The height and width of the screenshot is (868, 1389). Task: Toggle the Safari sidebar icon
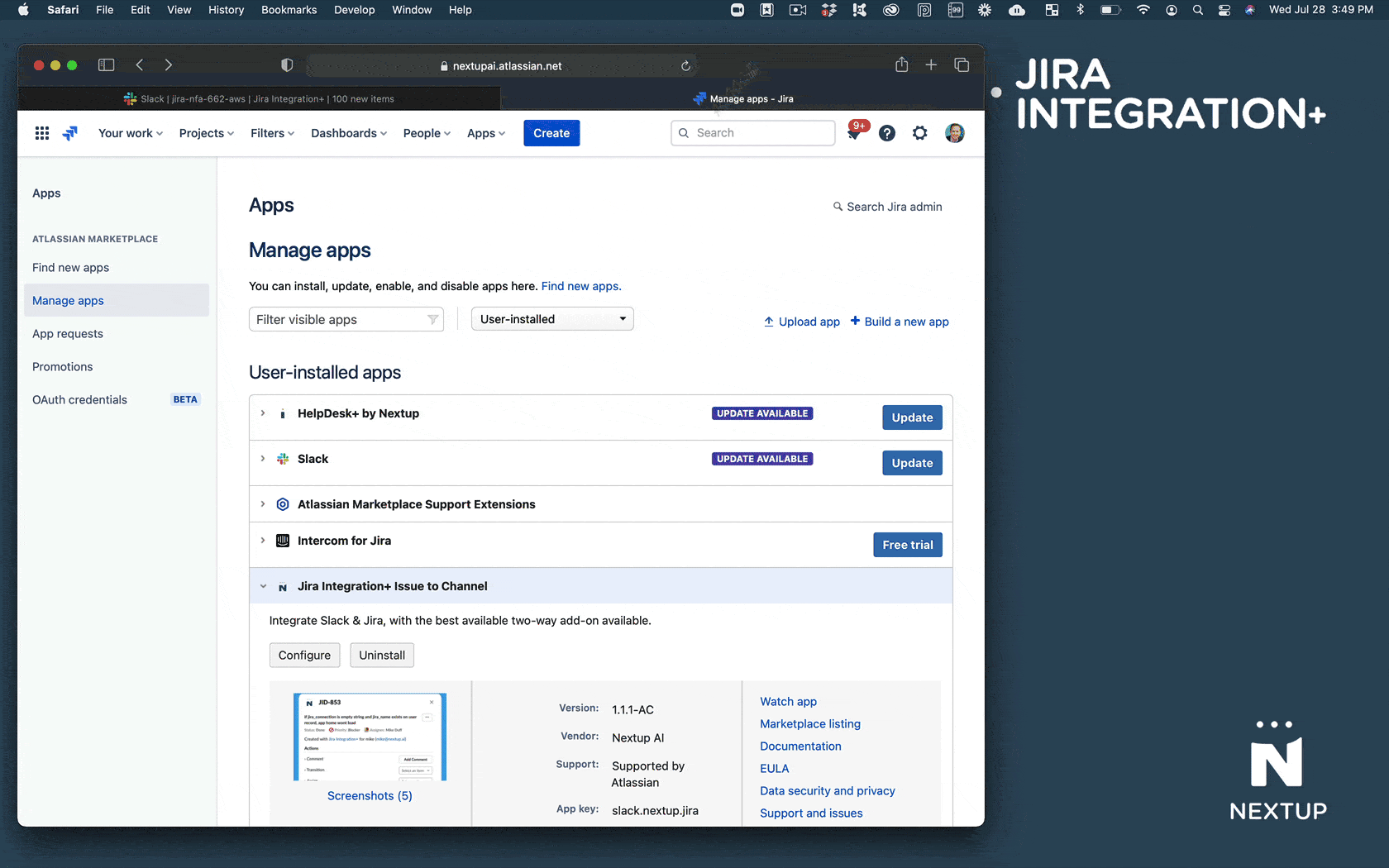click(x=106, y=65)
